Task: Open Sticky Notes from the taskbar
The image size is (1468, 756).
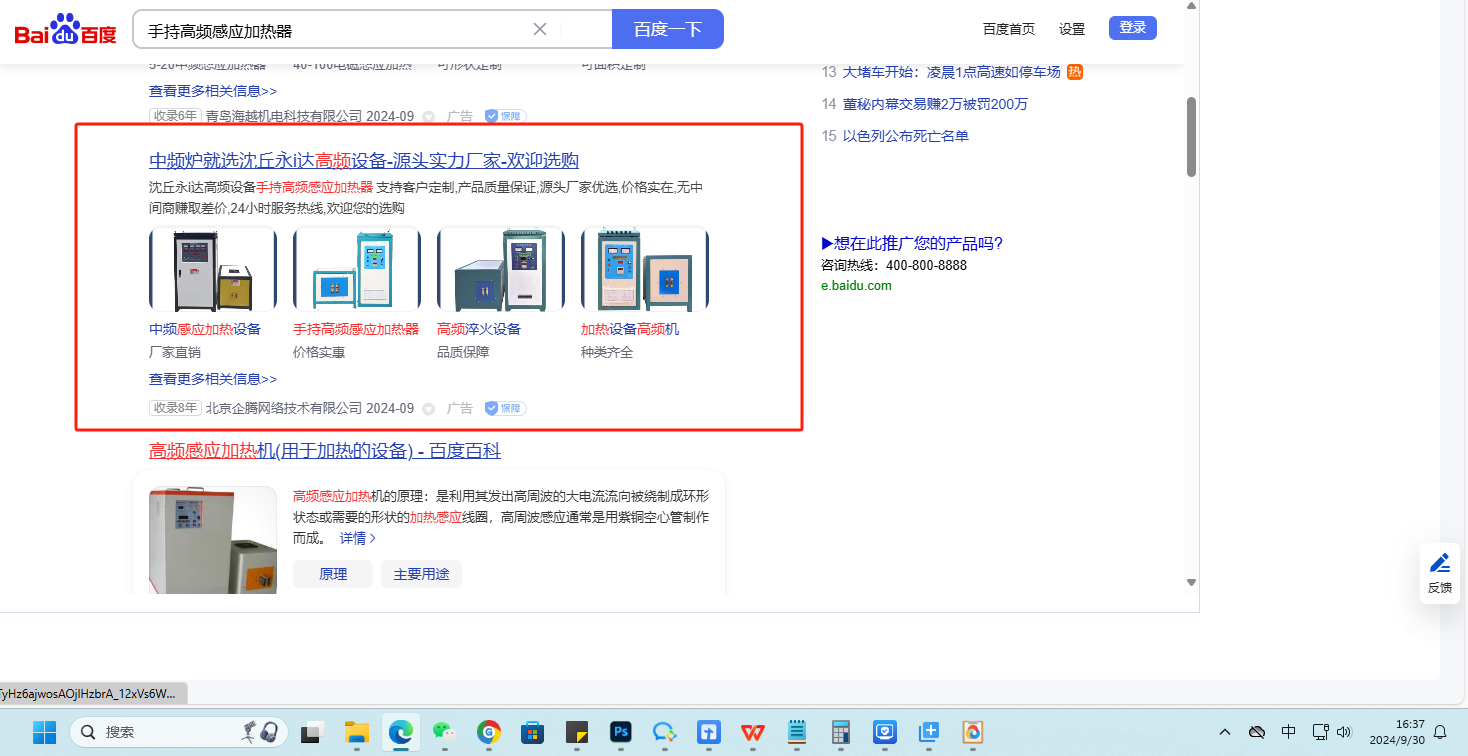Action: (577, 732)
